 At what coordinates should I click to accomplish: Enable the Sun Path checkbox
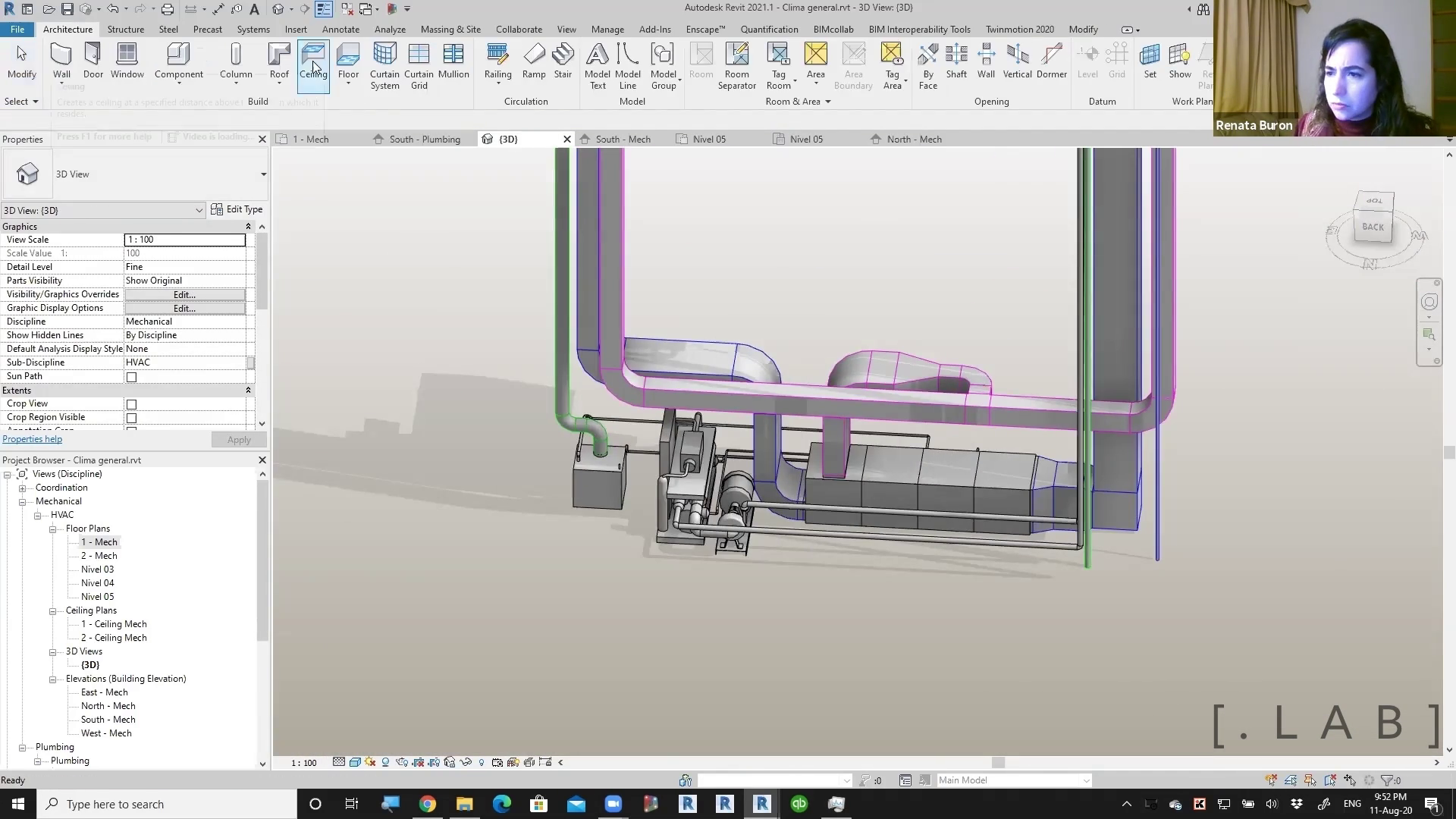[x=131, y=377]
